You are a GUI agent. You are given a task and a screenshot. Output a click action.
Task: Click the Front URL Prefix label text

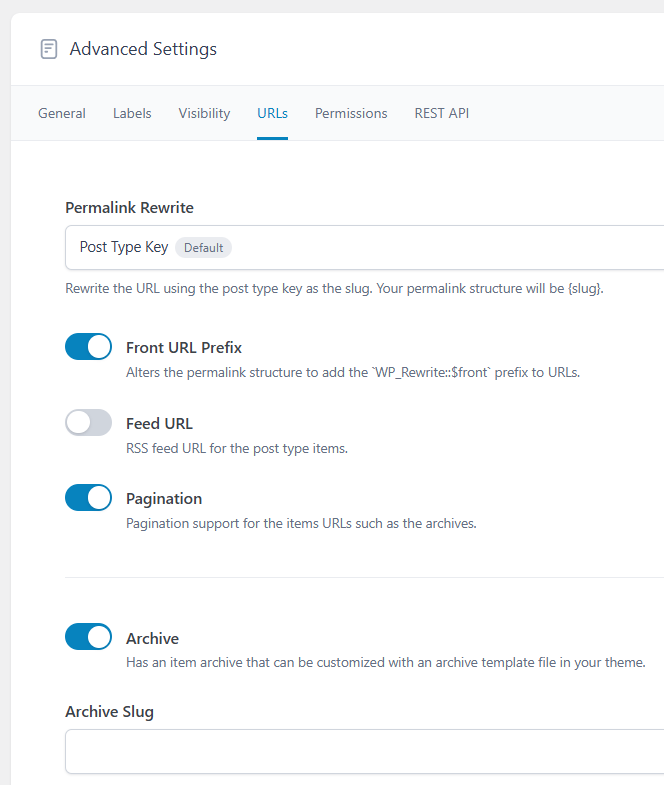coord(184,348)
